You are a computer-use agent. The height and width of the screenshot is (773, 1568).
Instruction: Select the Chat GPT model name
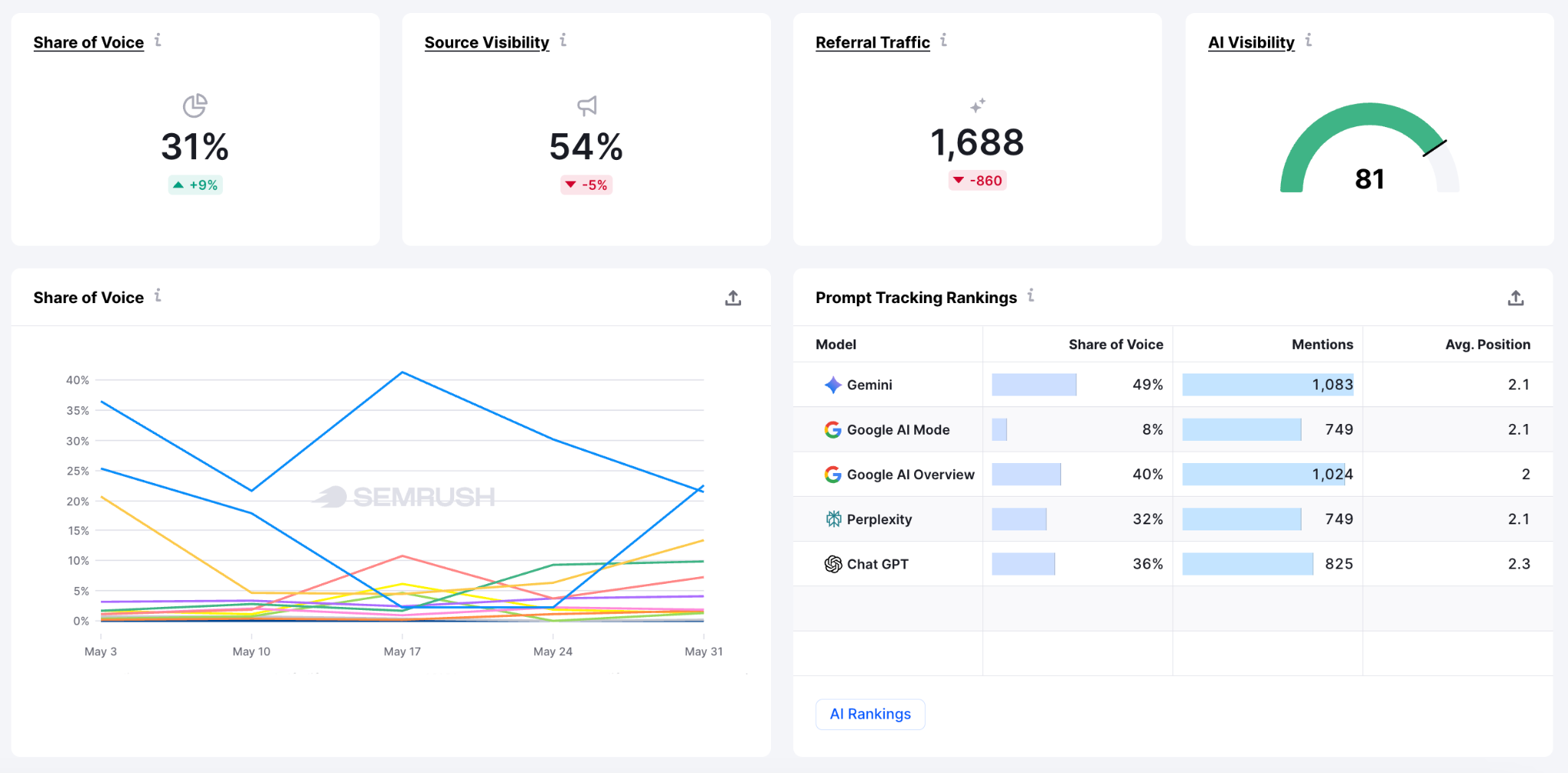tap(877, 564)
